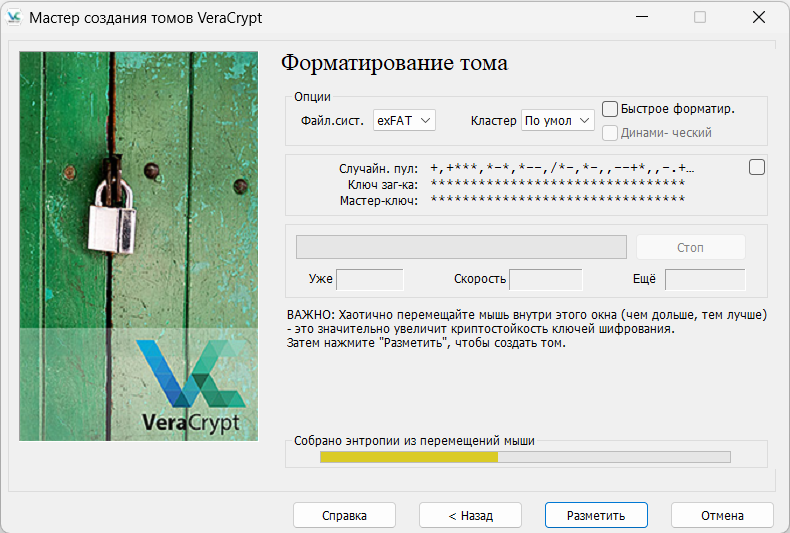The width and height of the screenshot is (790, 533).
Task: Click the VeraCrypt icon in title bar
Action: pos(14,17)
